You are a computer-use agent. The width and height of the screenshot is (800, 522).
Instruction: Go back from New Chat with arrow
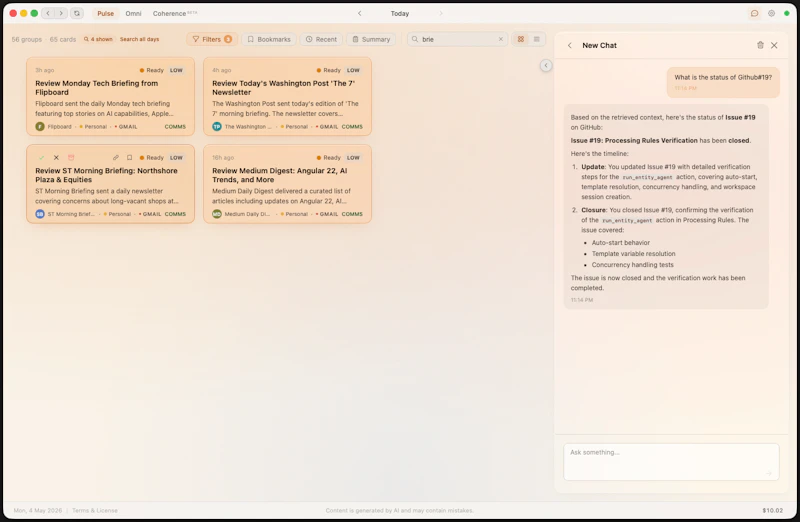569,45
